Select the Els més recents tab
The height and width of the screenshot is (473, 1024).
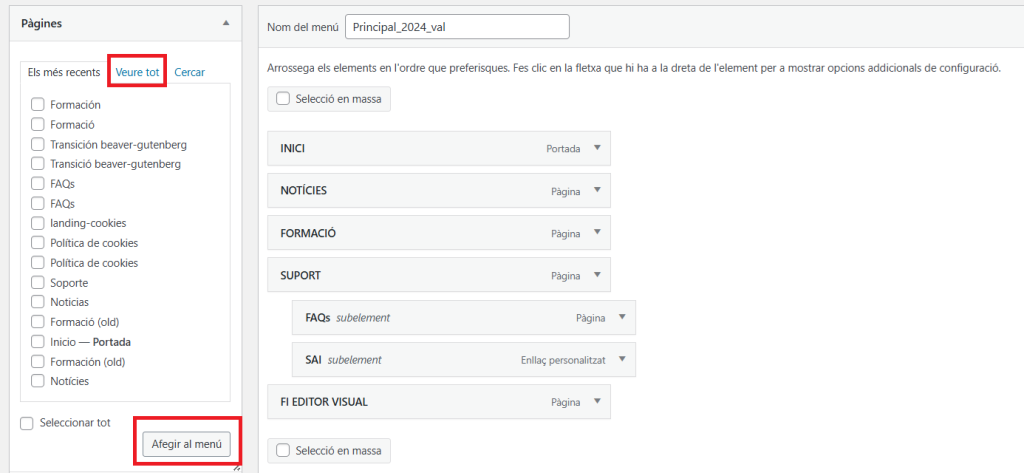tap(64, 72)
